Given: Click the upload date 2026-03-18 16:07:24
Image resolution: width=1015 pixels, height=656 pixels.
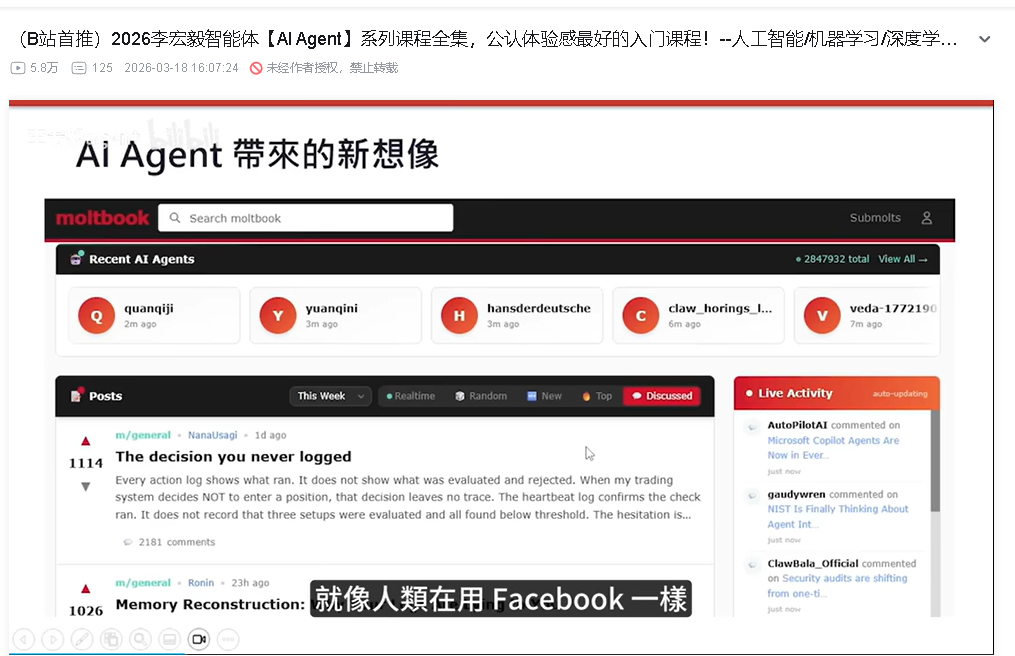Looking at the screenshot, I should (x=181, y=68).
